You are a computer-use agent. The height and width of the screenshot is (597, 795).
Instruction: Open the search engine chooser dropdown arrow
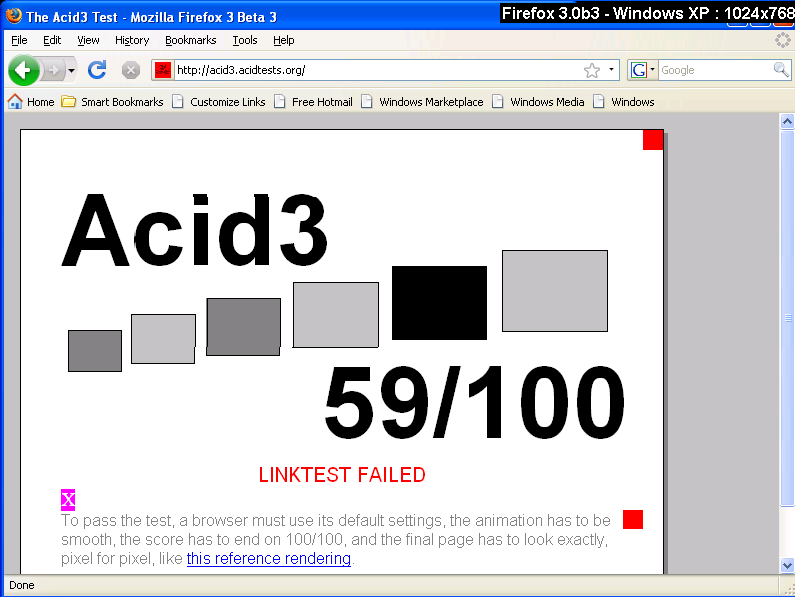tap(653, 69)
